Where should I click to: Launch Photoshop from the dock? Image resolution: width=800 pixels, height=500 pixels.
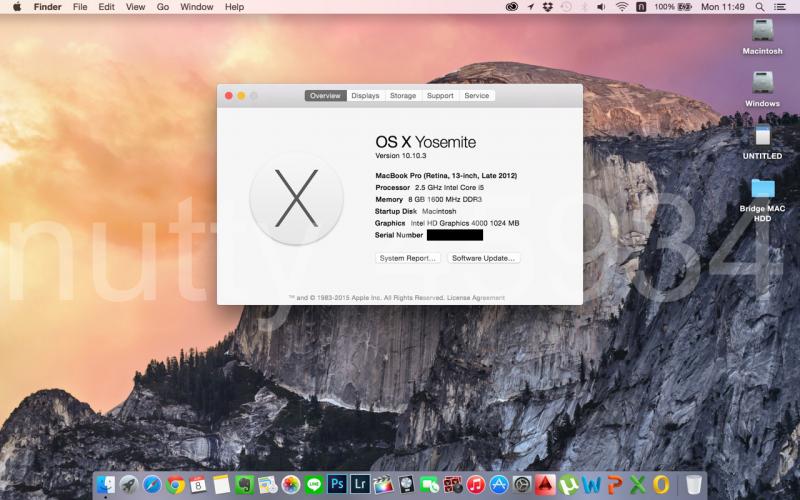(337, 485)
